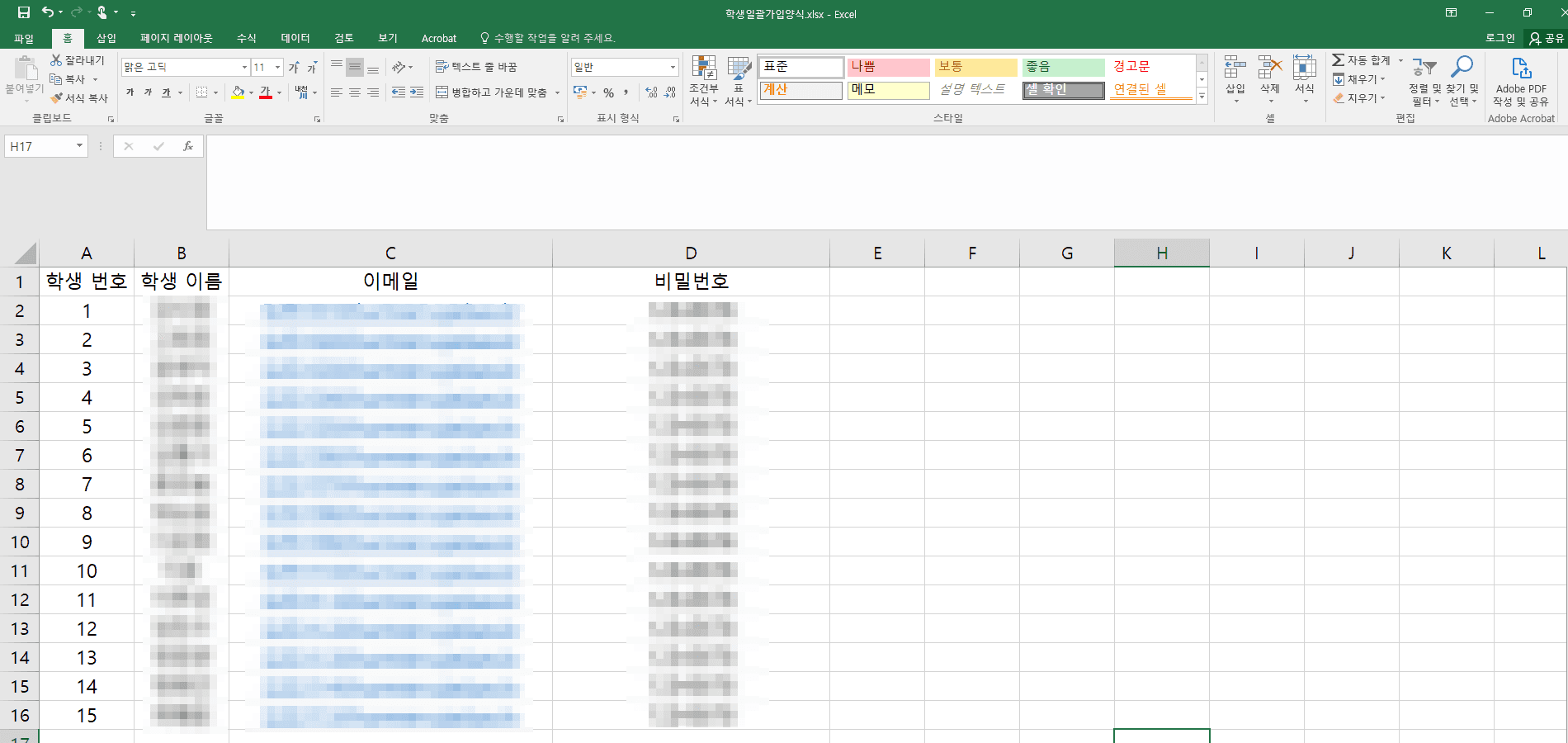The height and width of the screenshot is (743, 1568).
Task: Open the cell 서식 format icon
Action: (x=1304, y=79)
